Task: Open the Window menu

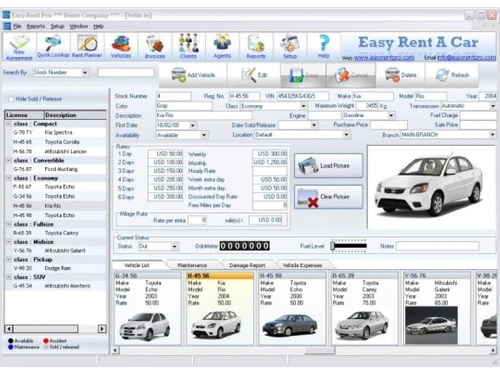Action: (x=79, y=26)
